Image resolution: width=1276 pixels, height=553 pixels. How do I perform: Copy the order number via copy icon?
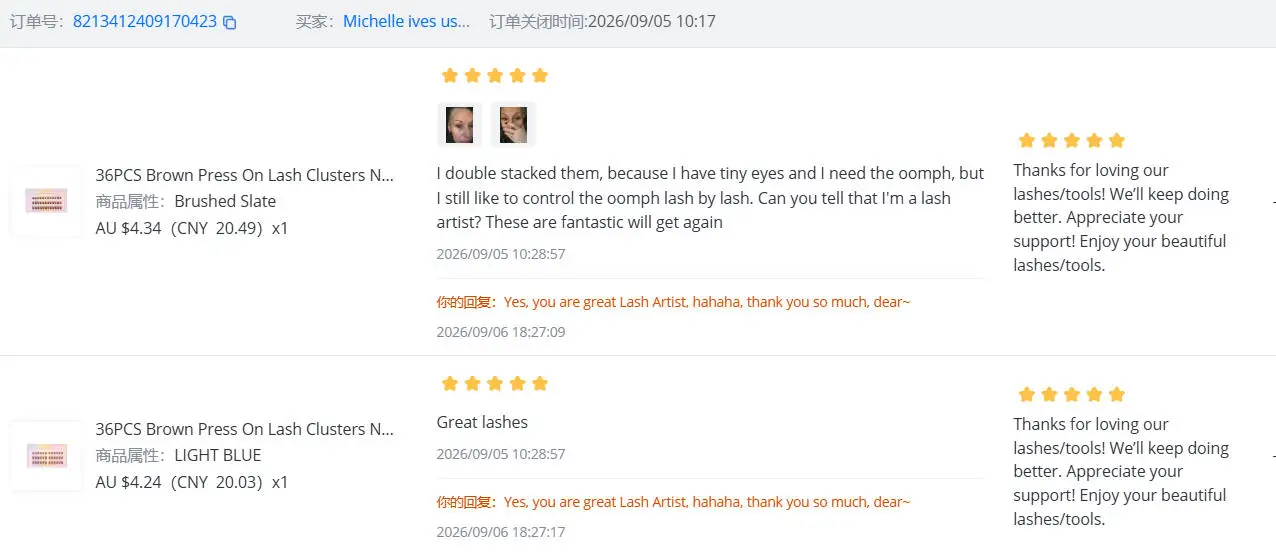tap(230, 22)
